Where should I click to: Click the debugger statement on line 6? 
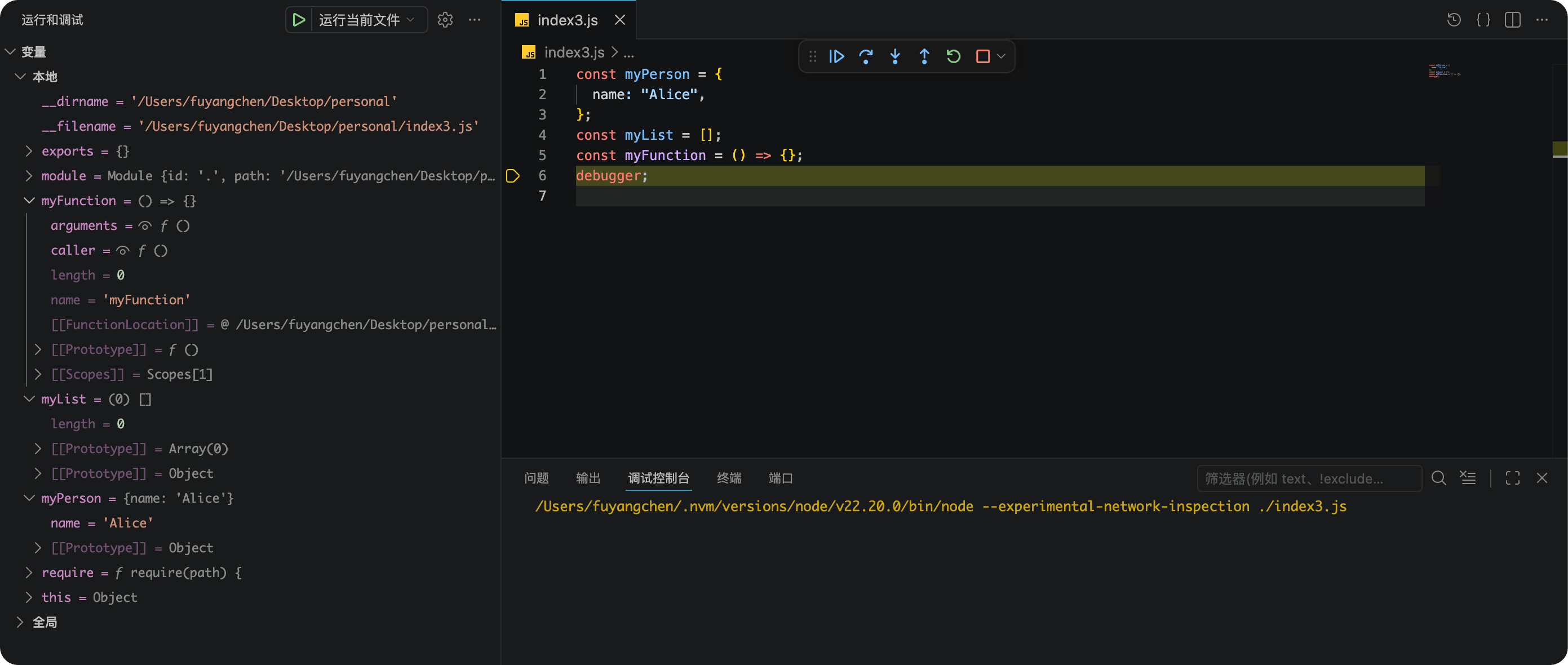(x=612, y=176)
